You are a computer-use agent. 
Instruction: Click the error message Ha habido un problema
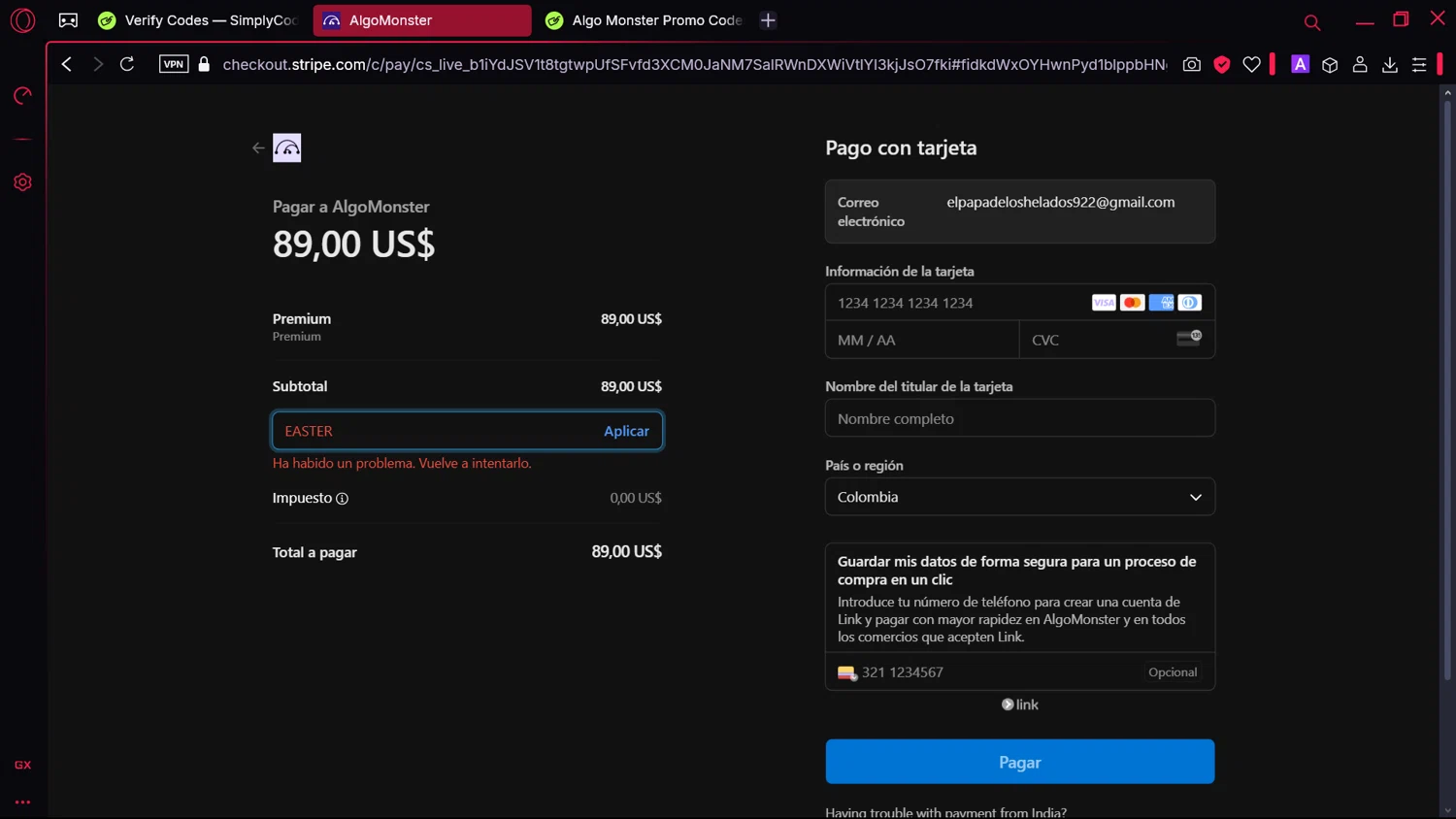click(402, 463)
